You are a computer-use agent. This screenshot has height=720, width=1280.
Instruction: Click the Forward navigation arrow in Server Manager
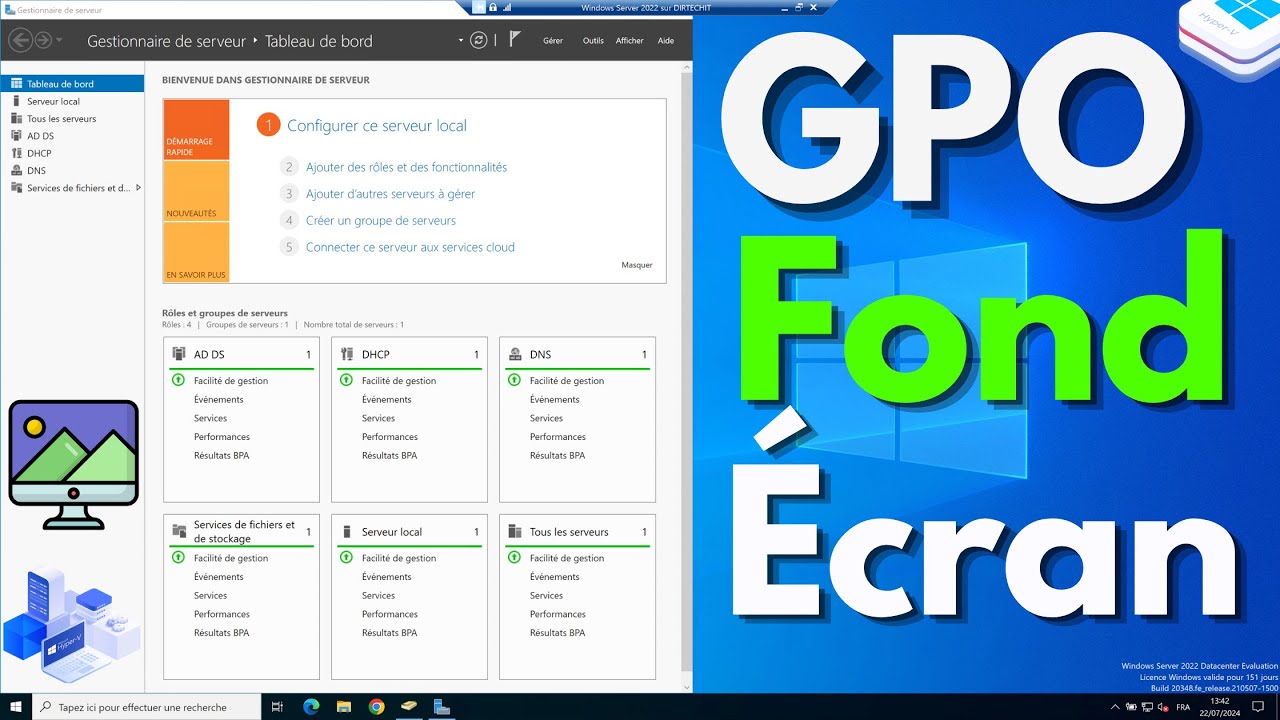[x=43, y=40]
